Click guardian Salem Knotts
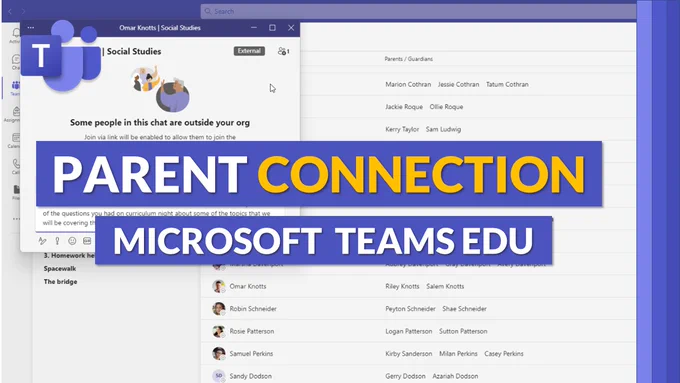Screen dimensions: 680x383 pos(445,286)
